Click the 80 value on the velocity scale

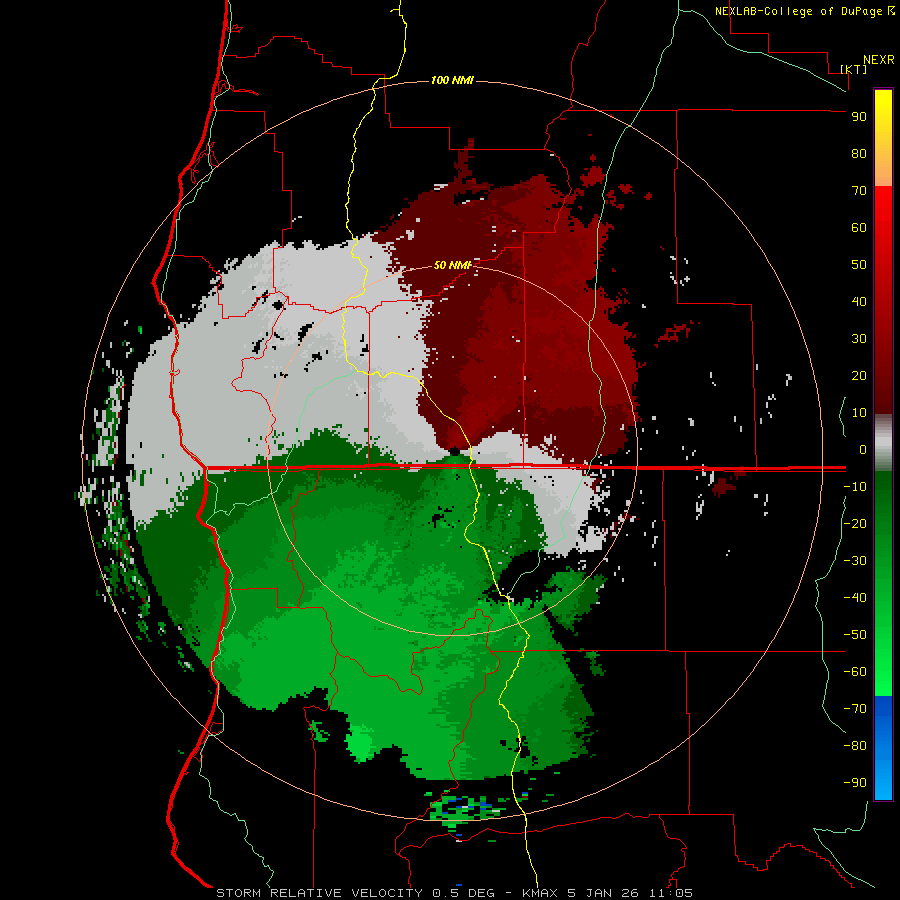coord(859,154)
